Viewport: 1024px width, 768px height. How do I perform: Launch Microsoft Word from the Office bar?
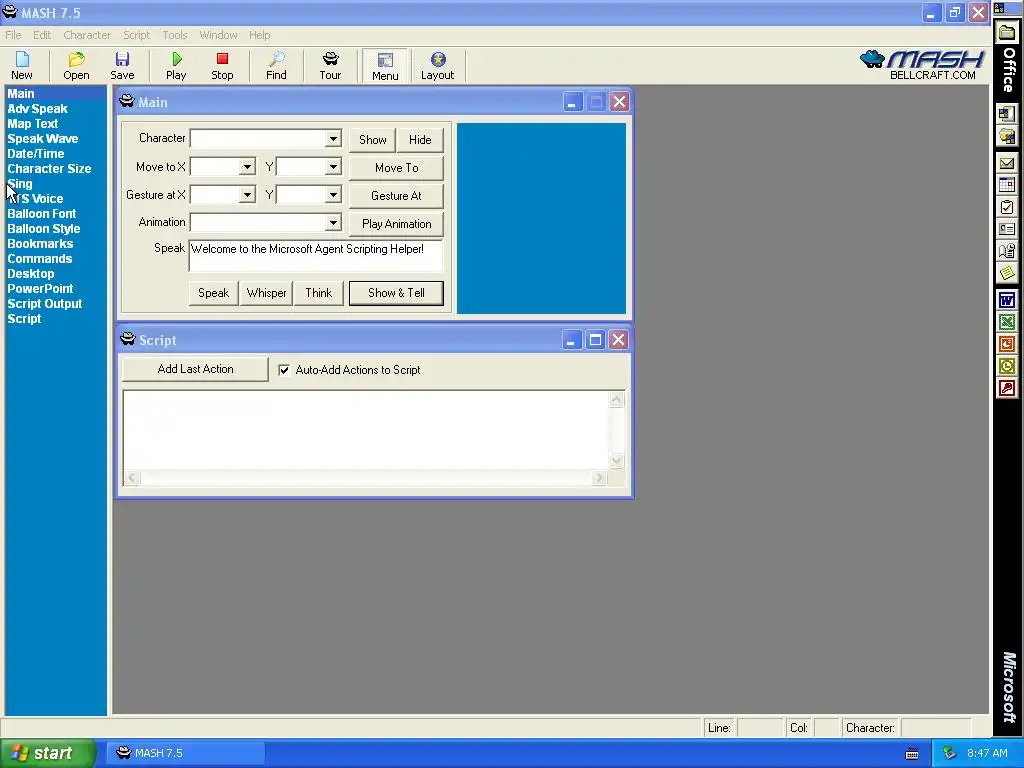tap(1007, 300)
